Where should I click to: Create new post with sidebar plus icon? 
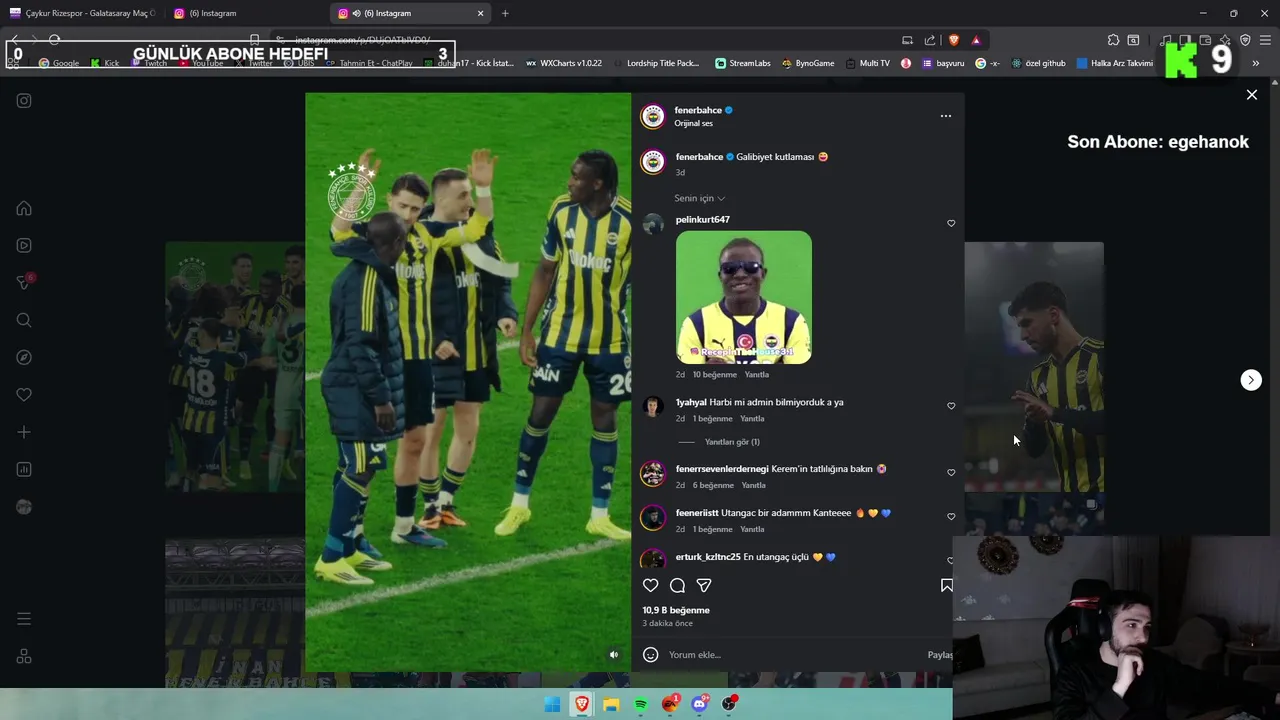[x=24, y=432]
